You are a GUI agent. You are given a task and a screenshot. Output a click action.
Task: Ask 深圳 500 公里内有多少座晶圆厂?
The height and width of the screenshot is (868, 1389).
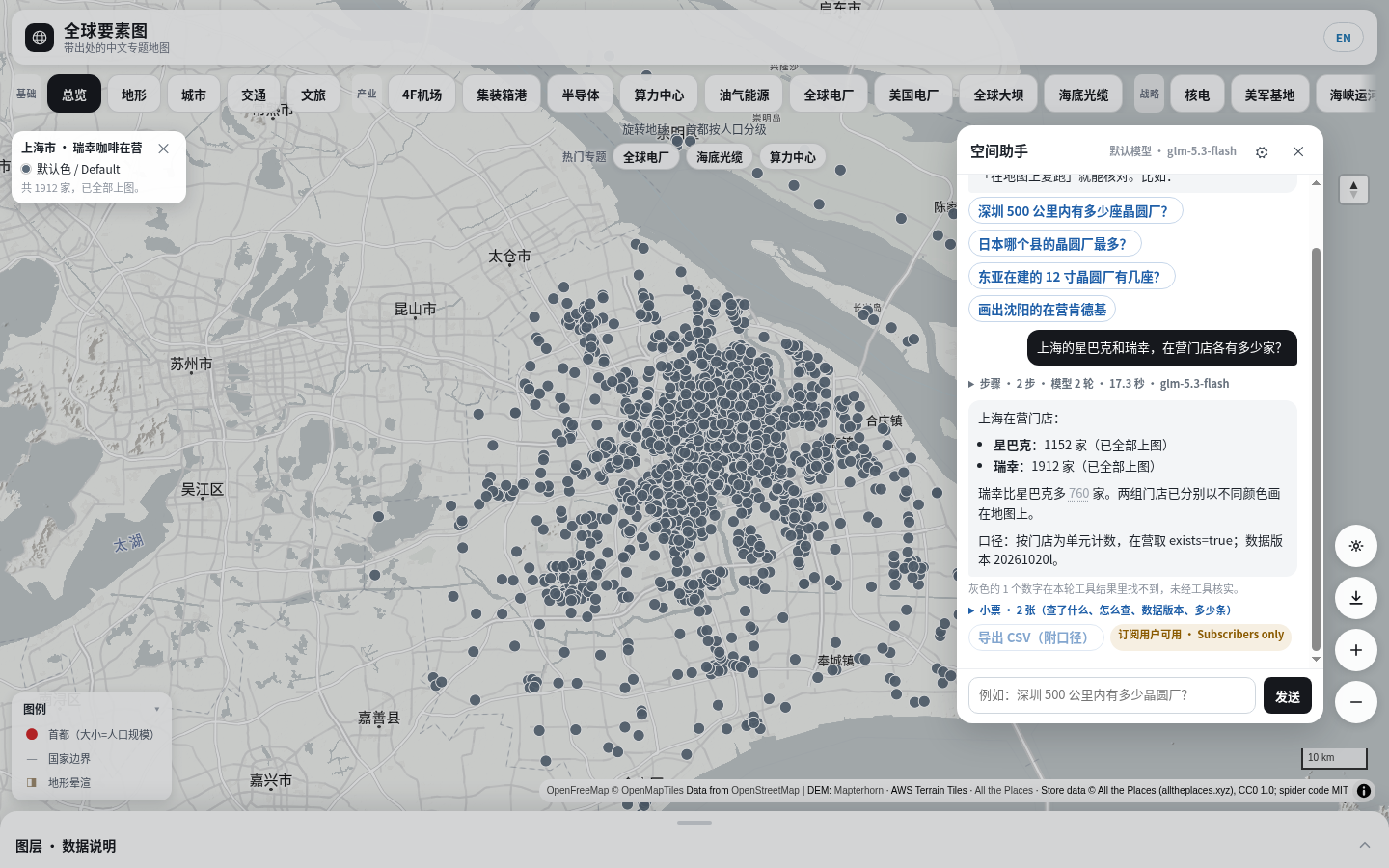1076,211
